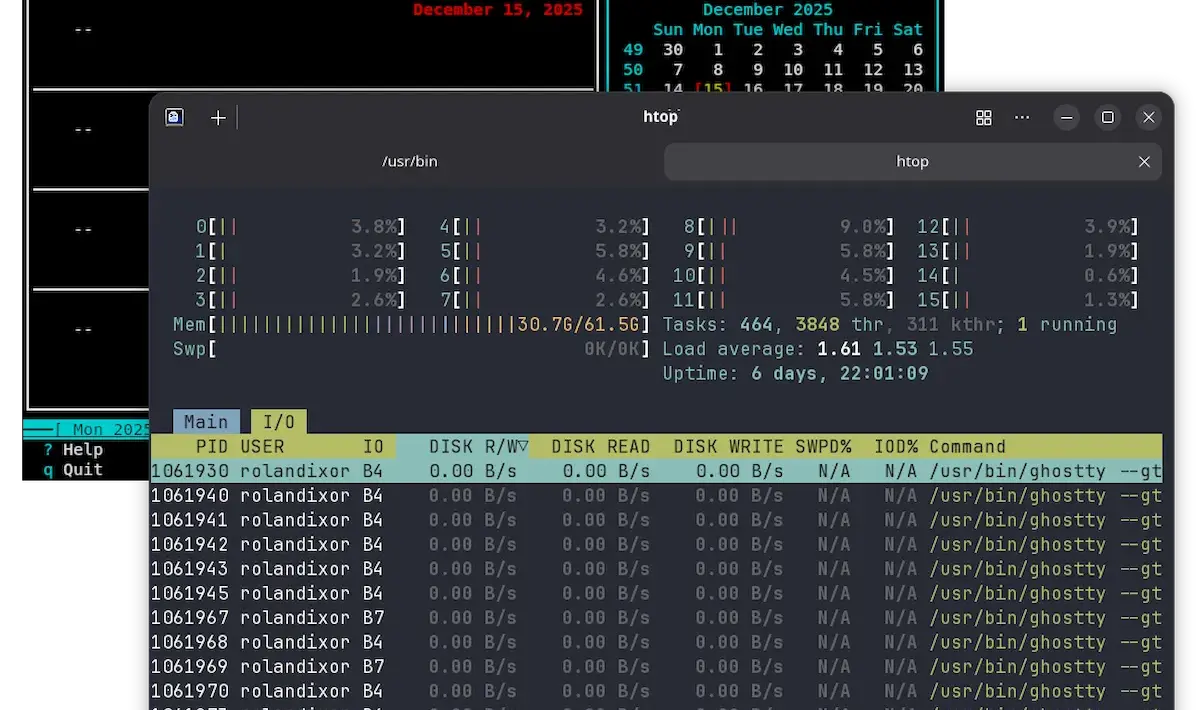Image resolution: width=1200 pixels, height=710 pixels.
Task: Close the htop tab with its X
Action: point(1145,161)
